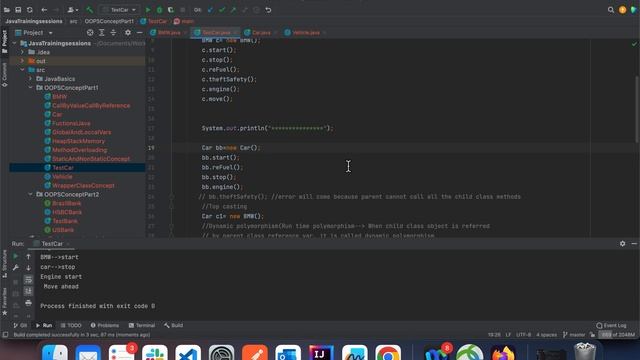Open Run panel settings gear

[x=622, y=243]
